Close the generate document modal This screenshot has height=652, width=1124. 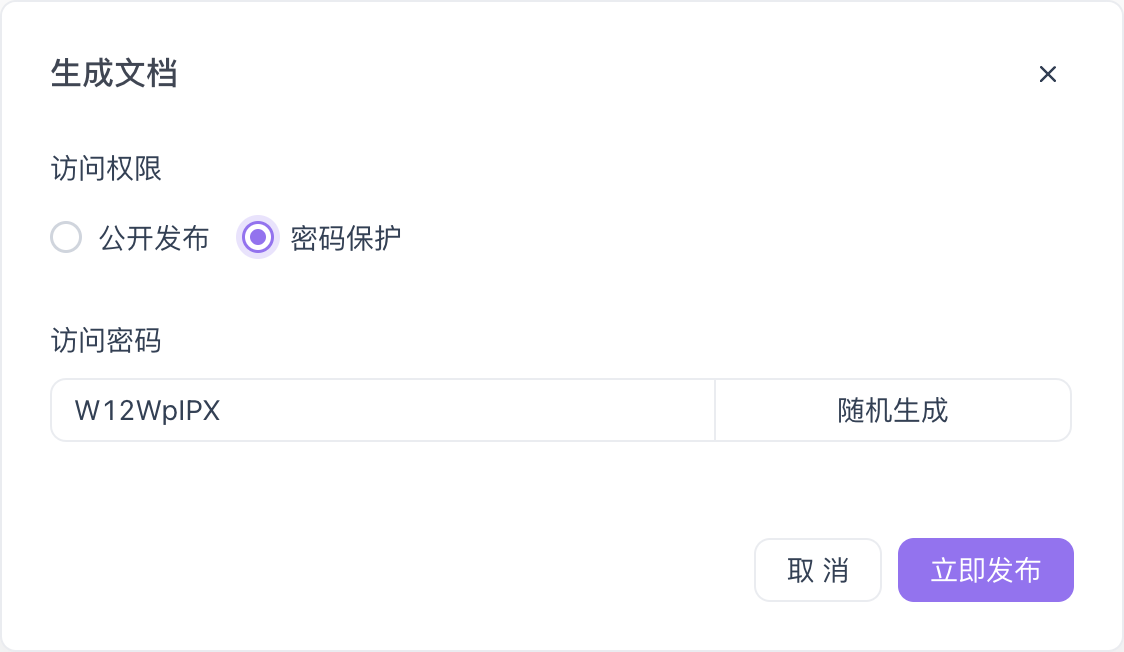pyautogui.click(x=1047, y=74)
